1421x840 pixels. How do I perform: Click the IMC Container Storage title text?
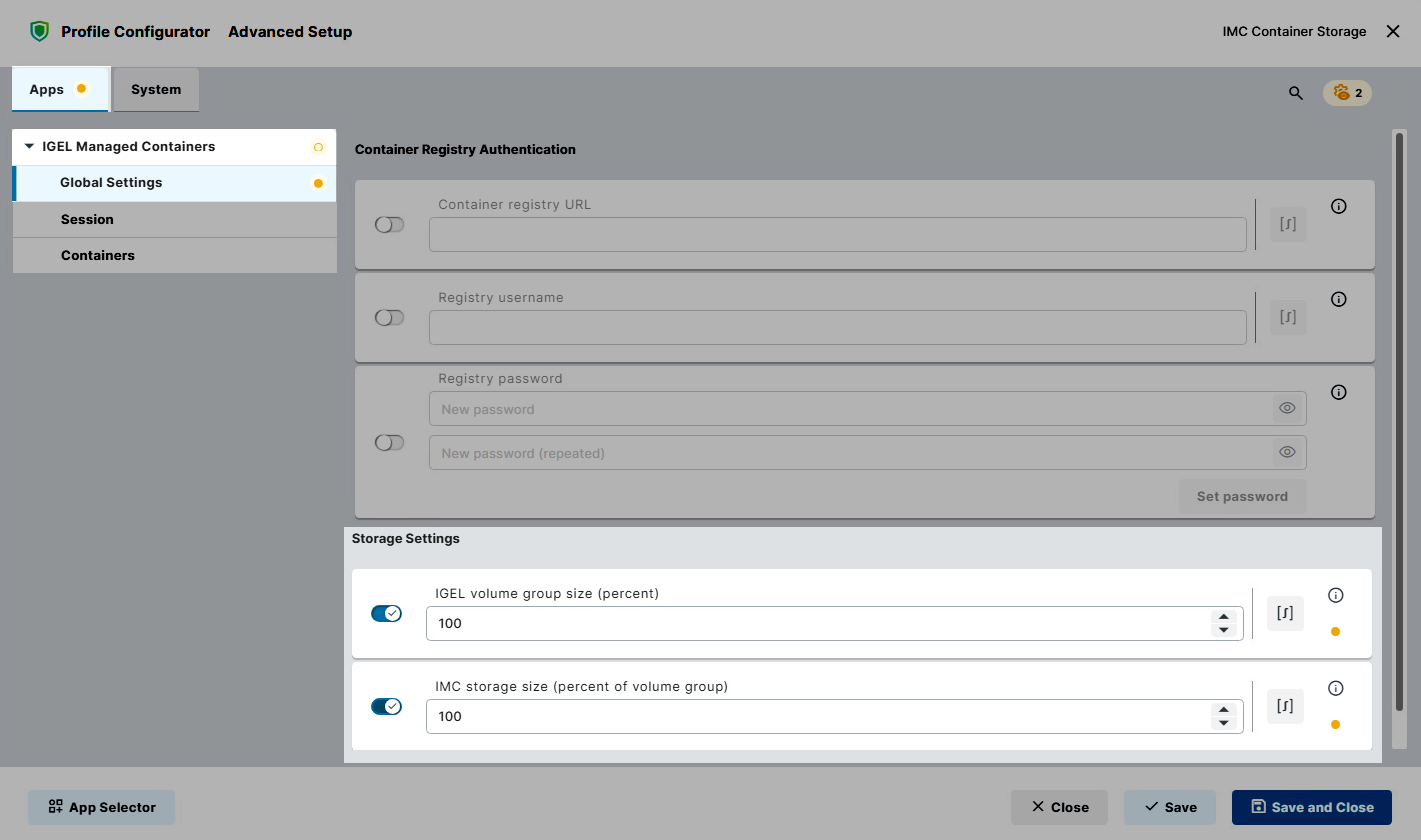1294,32
